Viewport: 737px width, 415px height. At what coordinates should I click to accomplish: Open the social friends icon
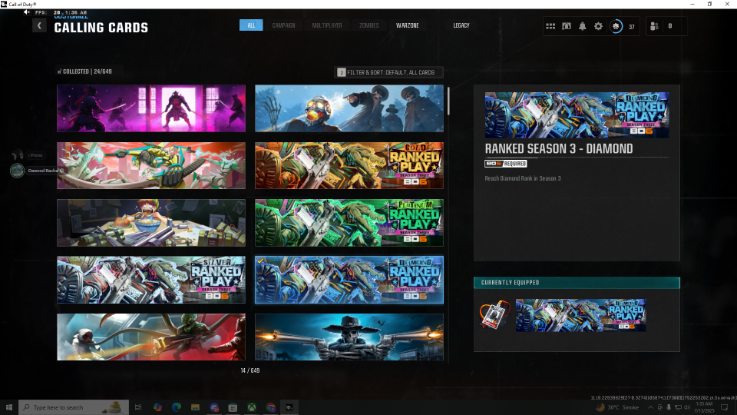[654, 26]
